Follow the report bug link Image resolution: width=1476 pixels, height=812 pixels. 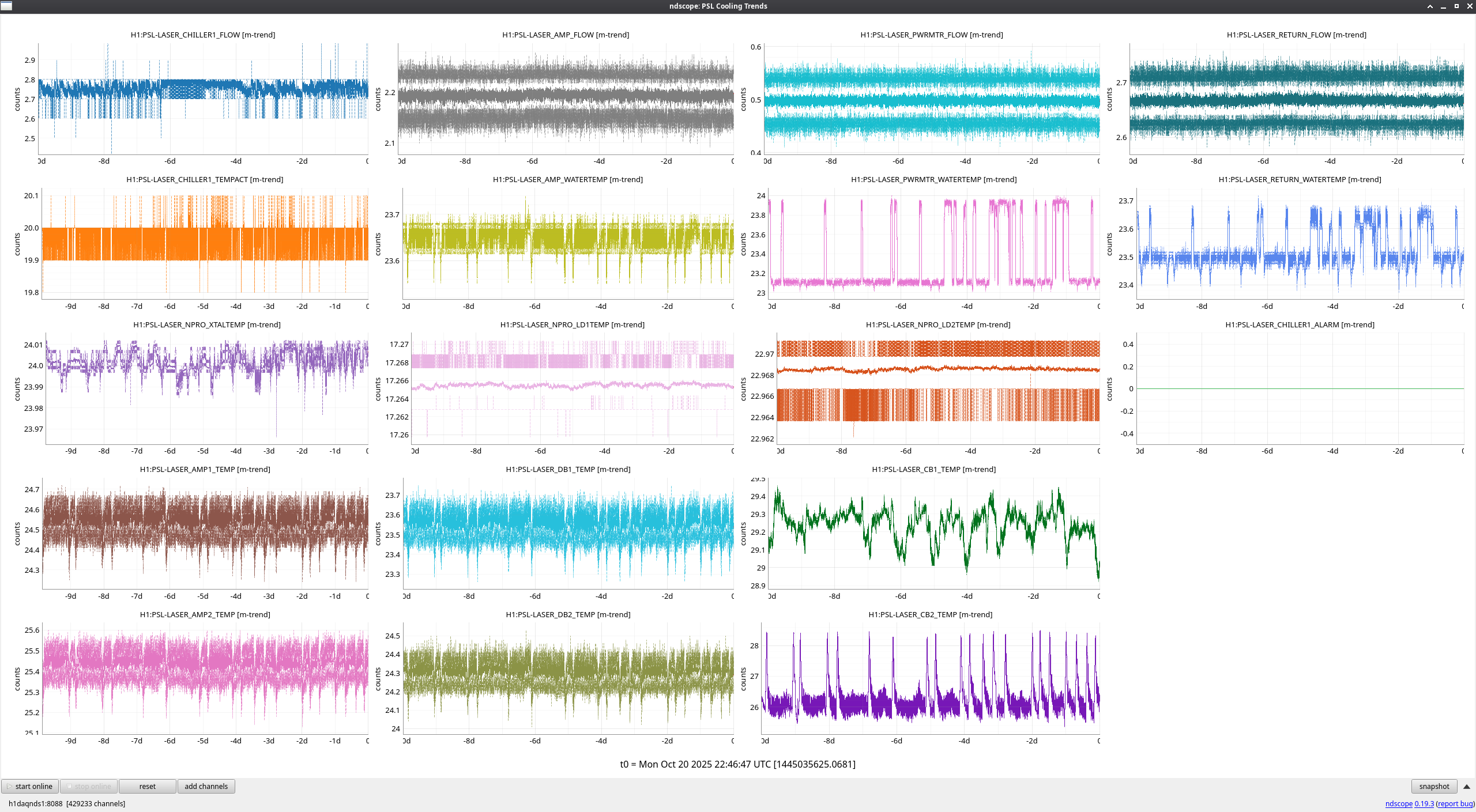[1455, 803]
